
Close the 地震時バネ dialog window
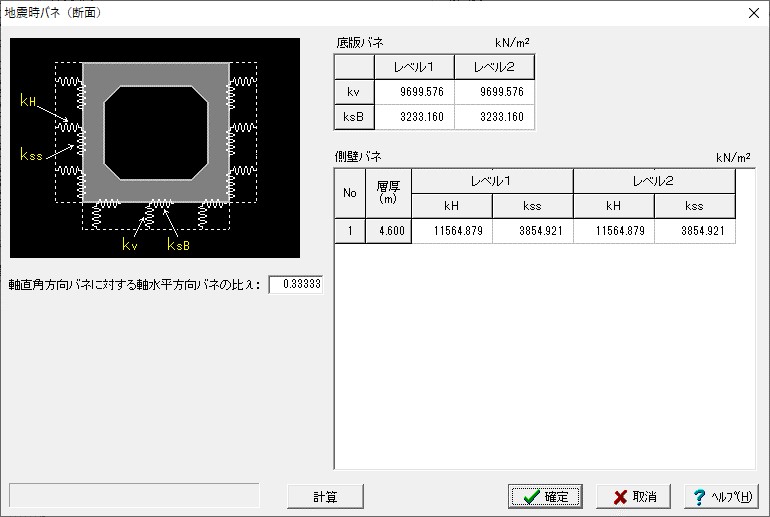point(754,13)
